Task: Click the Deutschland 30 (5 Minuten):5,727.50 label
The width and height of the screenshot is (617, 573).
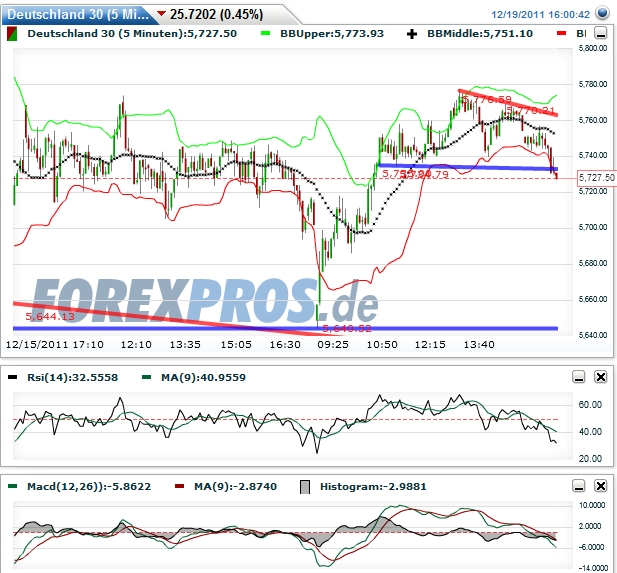Action: 132,33
